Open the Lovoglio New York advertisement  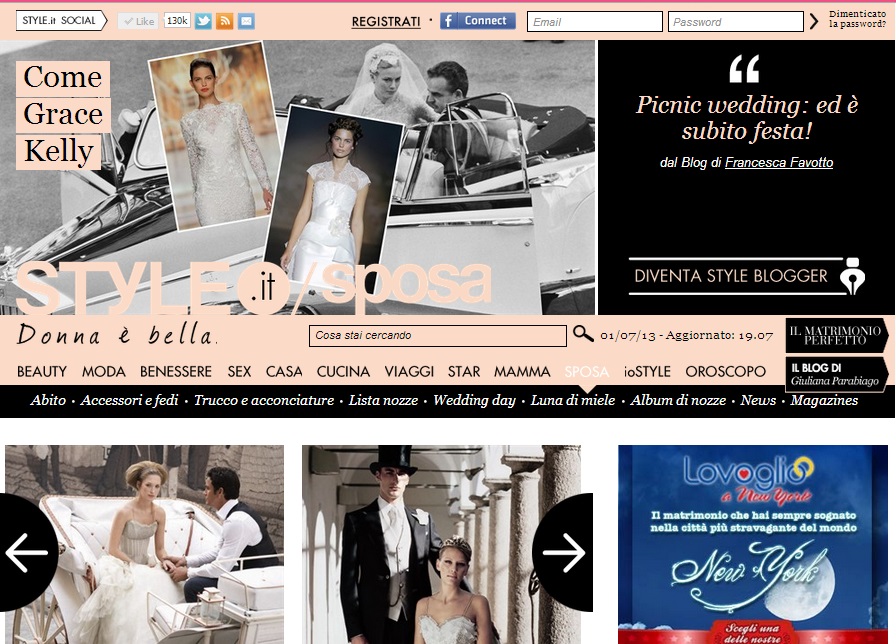pos(752,544)
